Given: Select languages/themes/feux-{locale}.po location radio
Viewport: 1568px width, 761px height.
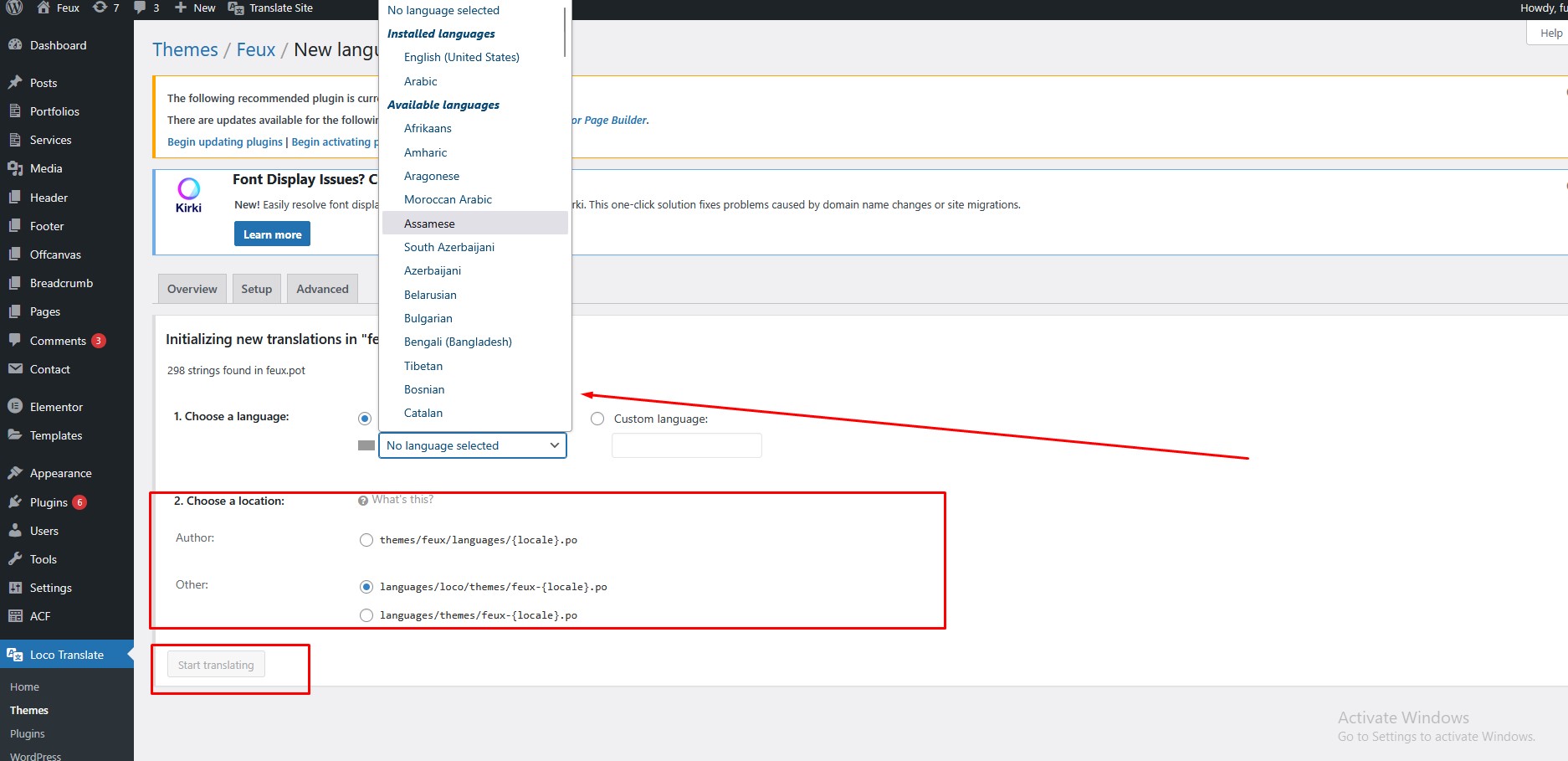Looking at the screenshot, I should (x=366, y=615).
